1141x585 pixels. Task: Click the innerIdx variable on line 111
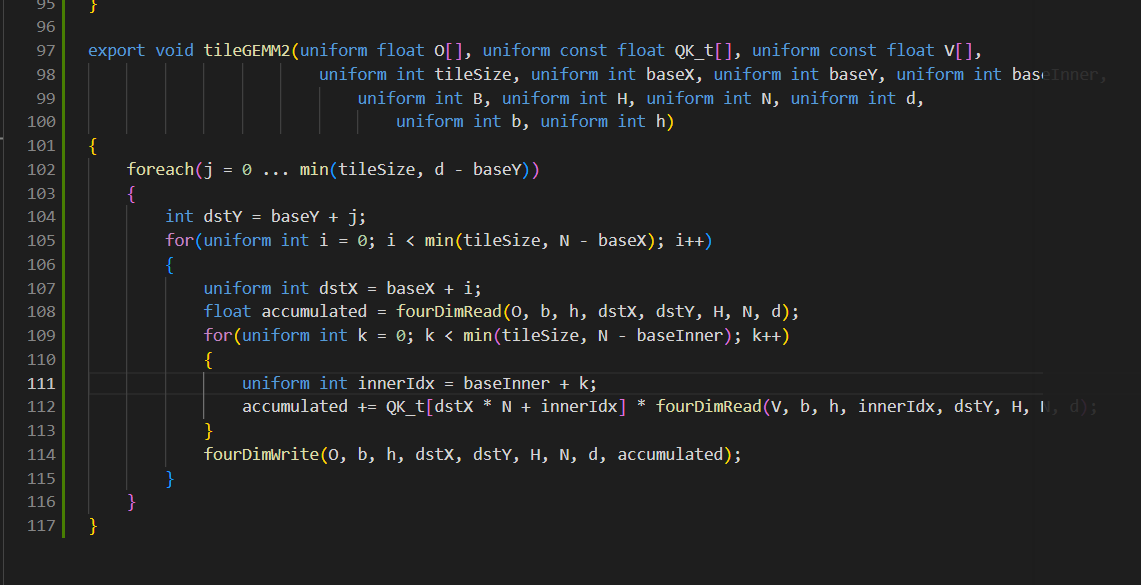tap(396, 383)
